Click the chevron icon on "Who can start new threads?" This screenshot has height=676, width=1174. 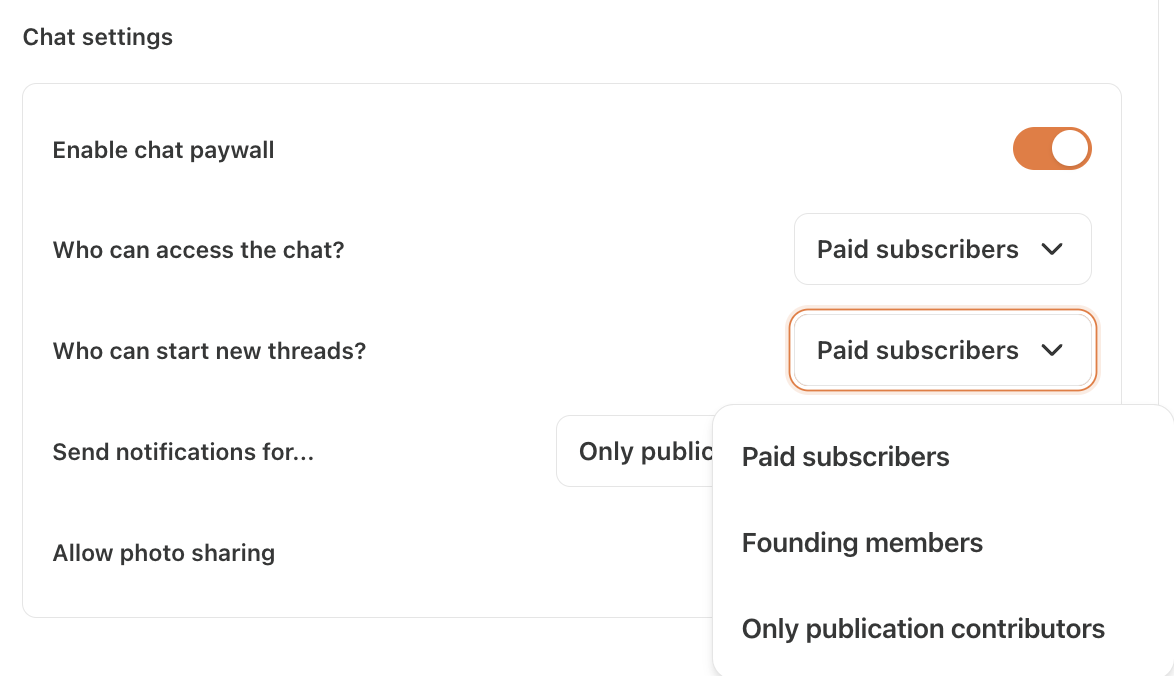(x=1052, y=350)
